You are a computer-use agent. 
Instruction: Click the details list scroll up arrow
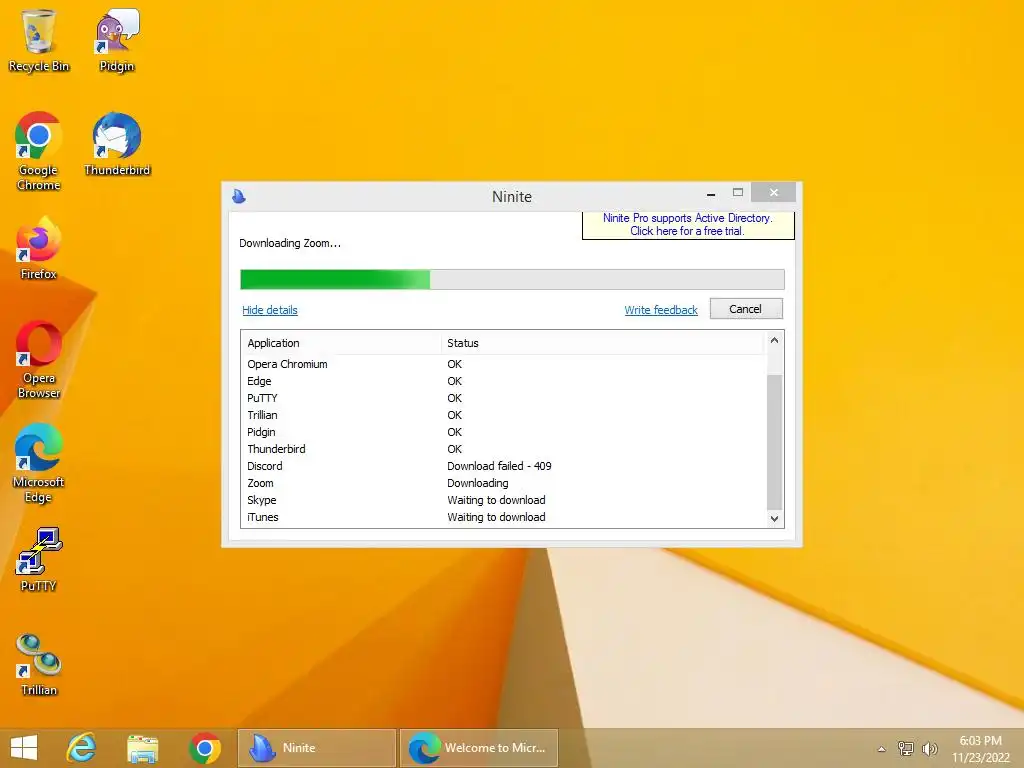click(775, 340)
